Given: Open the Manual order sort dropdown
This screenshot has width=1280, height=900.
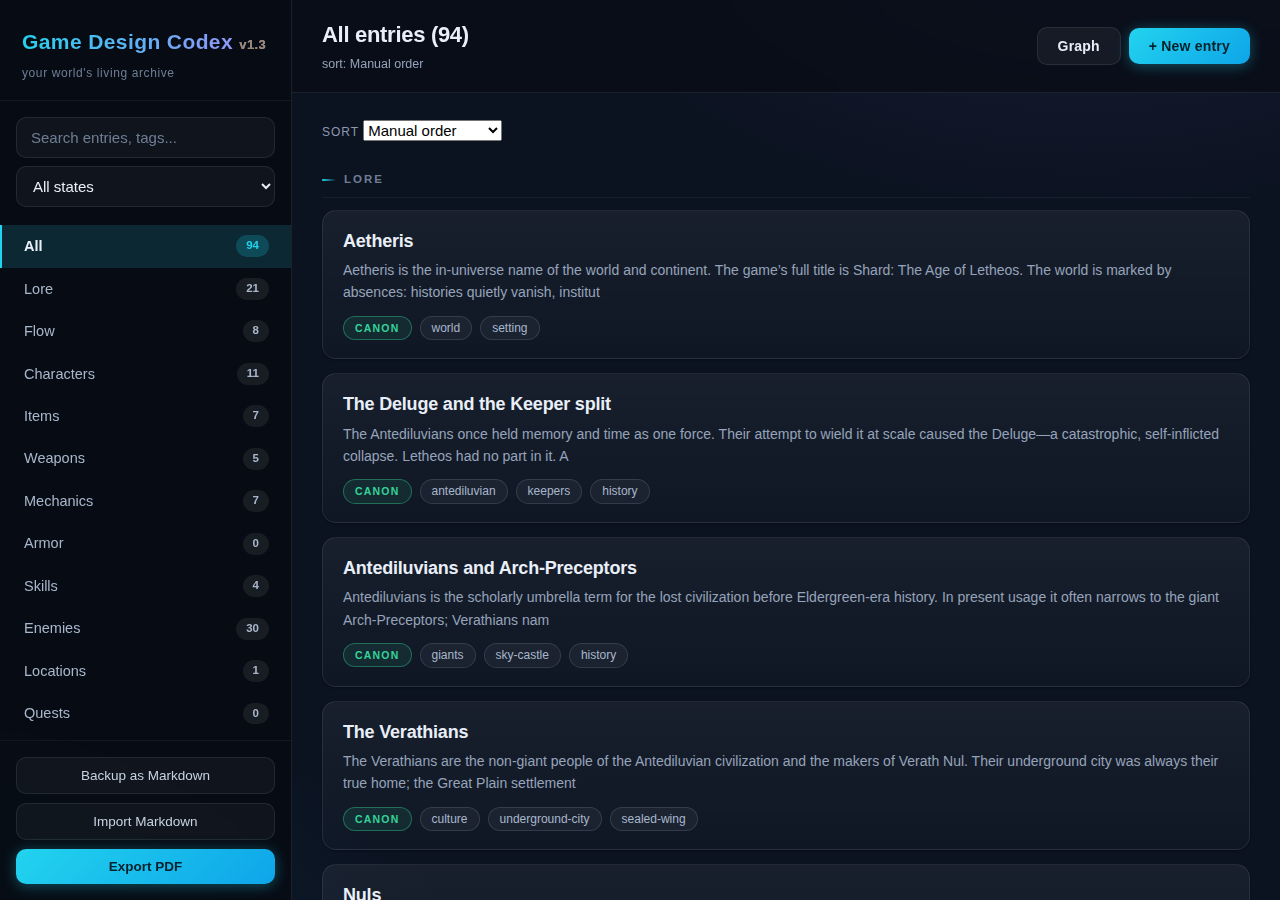Looking at the screenshot, I should coord(432,131).
